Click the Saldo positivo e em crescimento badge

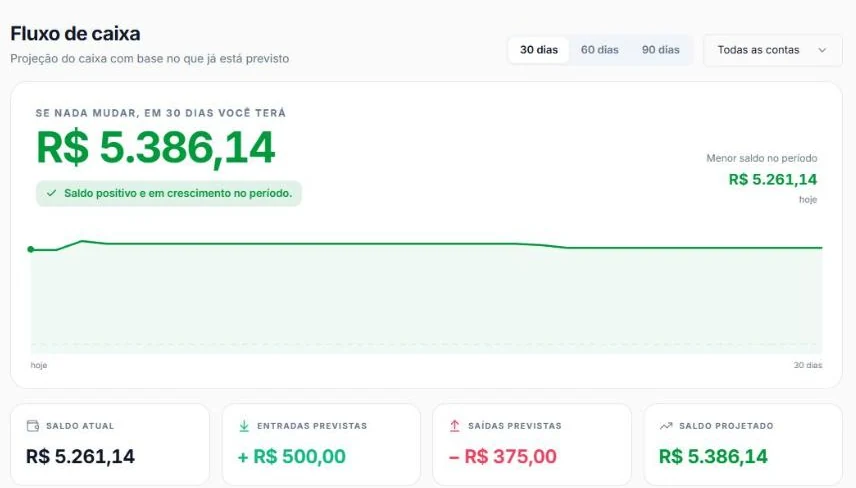pyautogui.click(x=169, y=193)
